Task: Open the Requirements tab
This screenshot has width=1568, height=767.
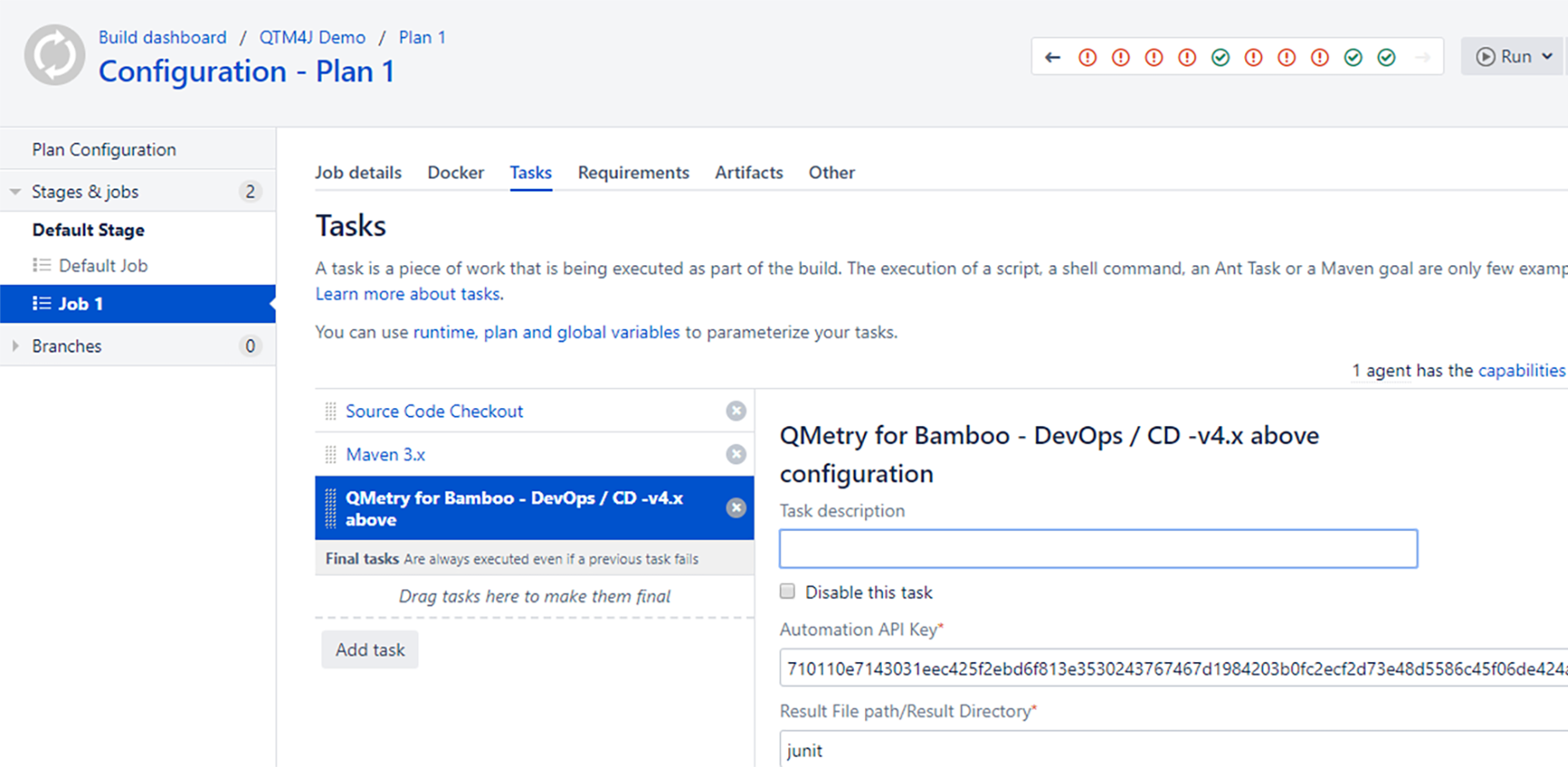Action: click(633, 172)
